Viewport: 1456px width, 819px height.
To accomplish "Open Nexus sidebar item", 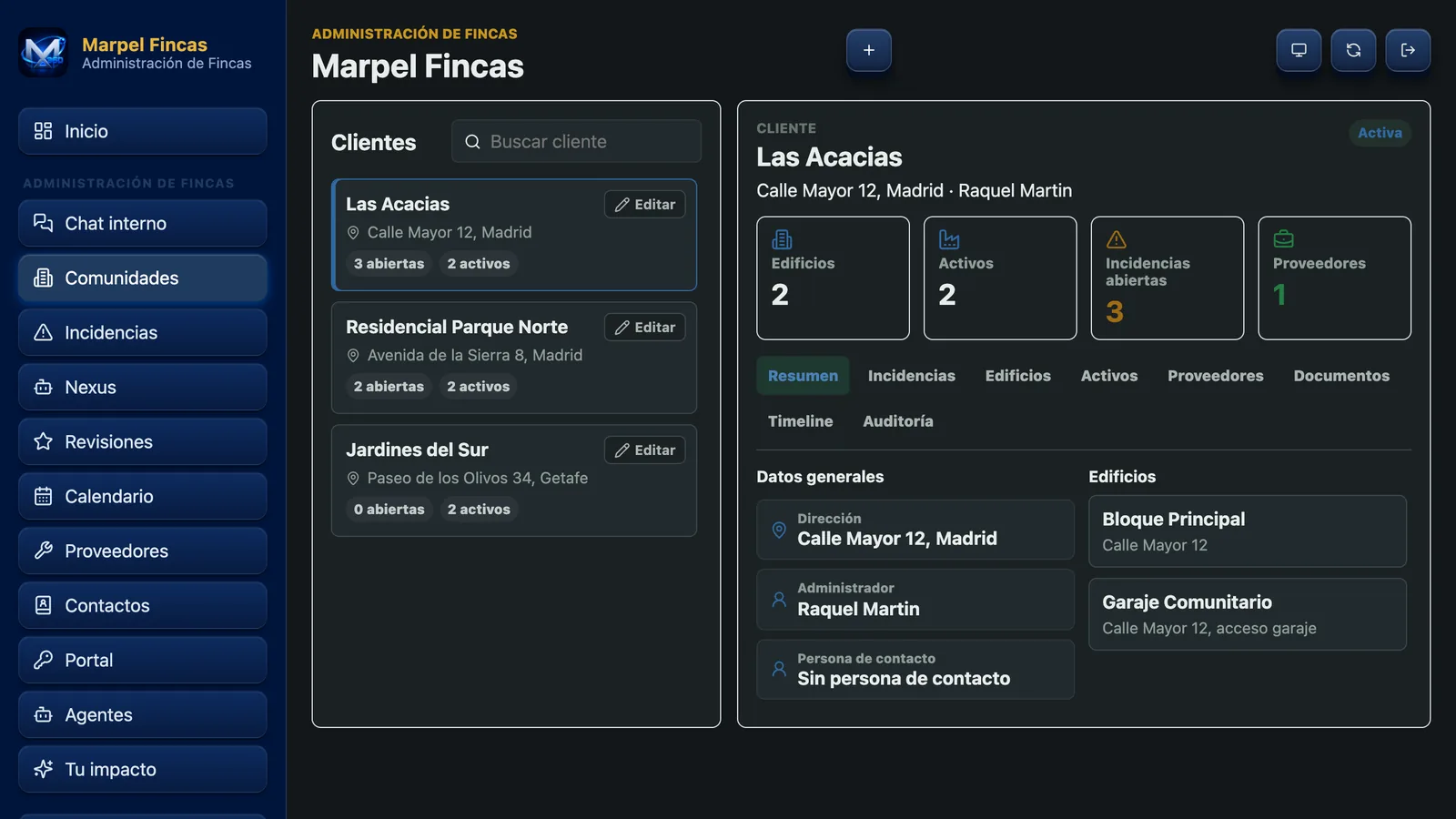I will coord(143,387).
